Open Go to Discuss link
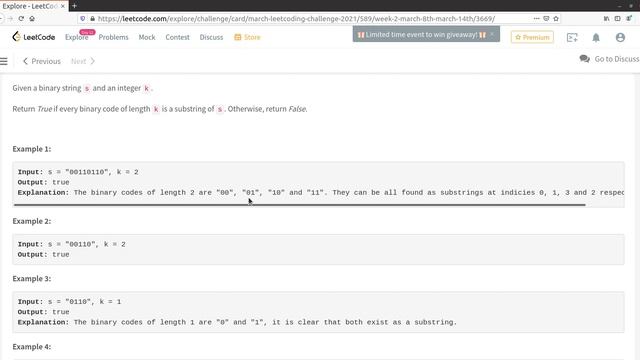 click(617, 59)
